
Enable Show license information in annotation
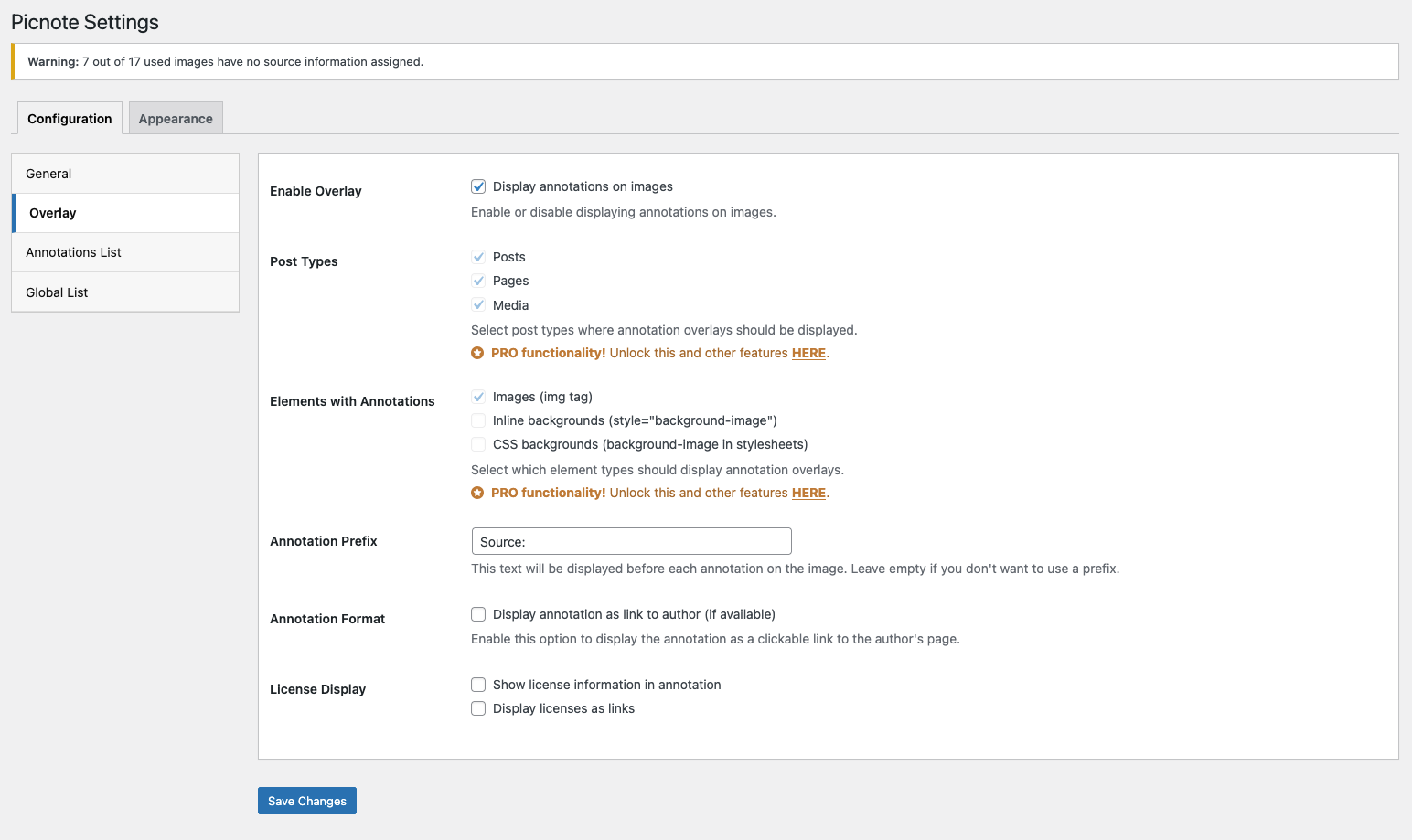(x=478, y=684)
